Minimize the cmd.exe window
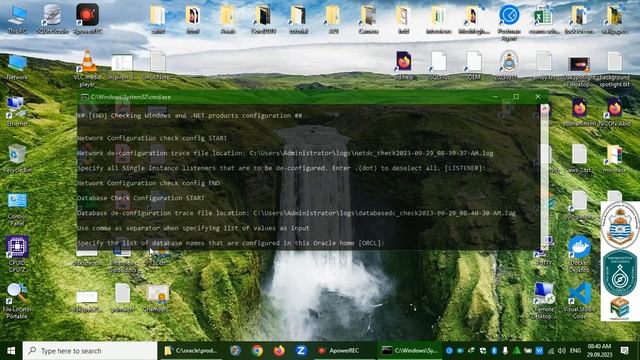 [495, 97]
